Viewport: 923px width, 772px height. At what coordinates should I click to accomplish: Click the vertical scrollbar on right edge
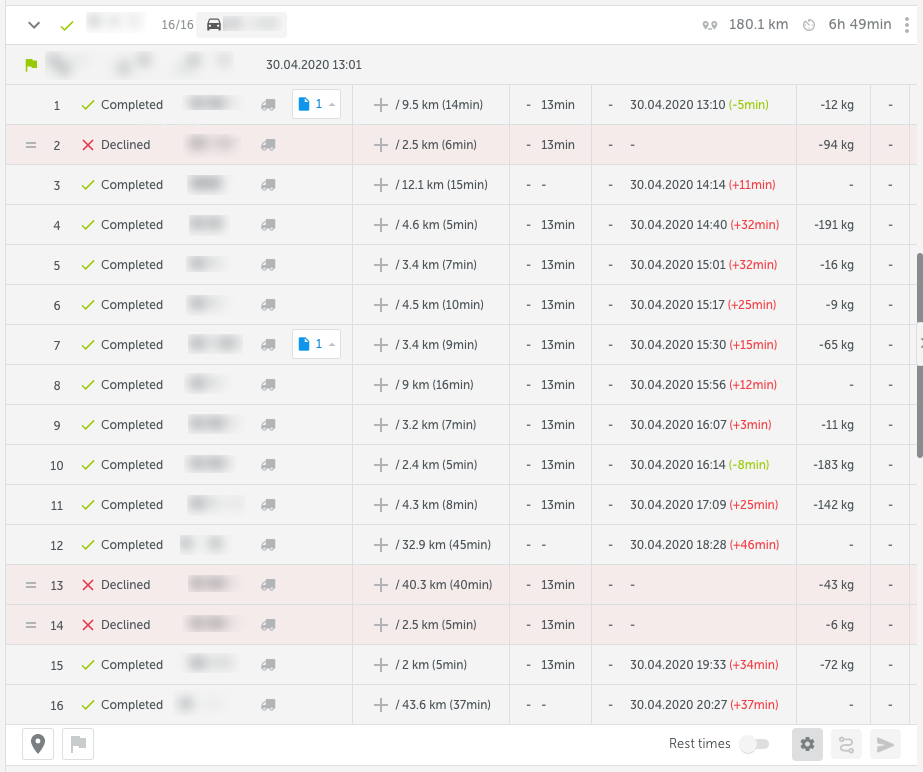tap(919, 350)
